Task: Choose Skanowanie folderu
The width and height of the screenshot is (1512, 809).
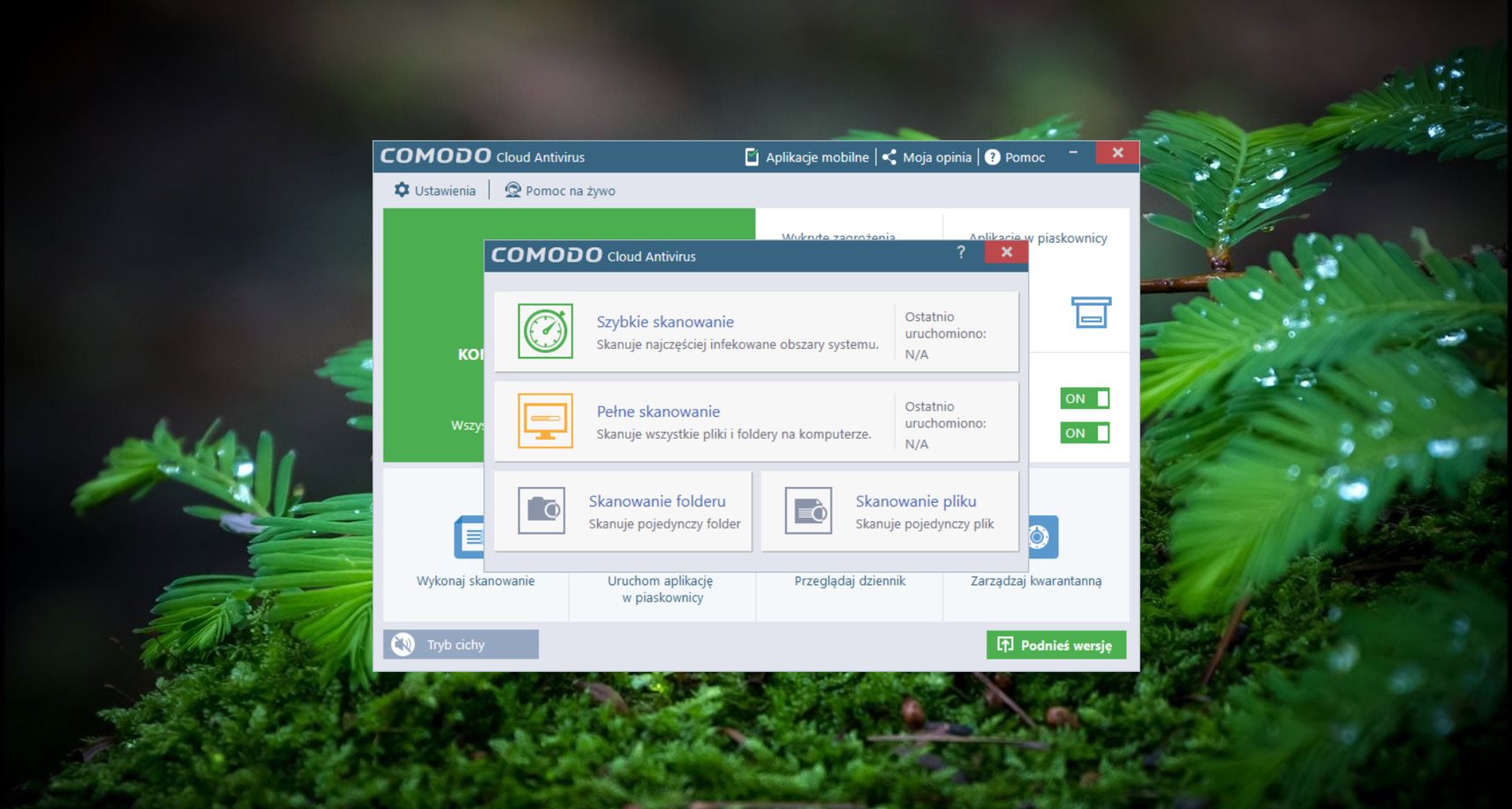Action: (623, 511)
